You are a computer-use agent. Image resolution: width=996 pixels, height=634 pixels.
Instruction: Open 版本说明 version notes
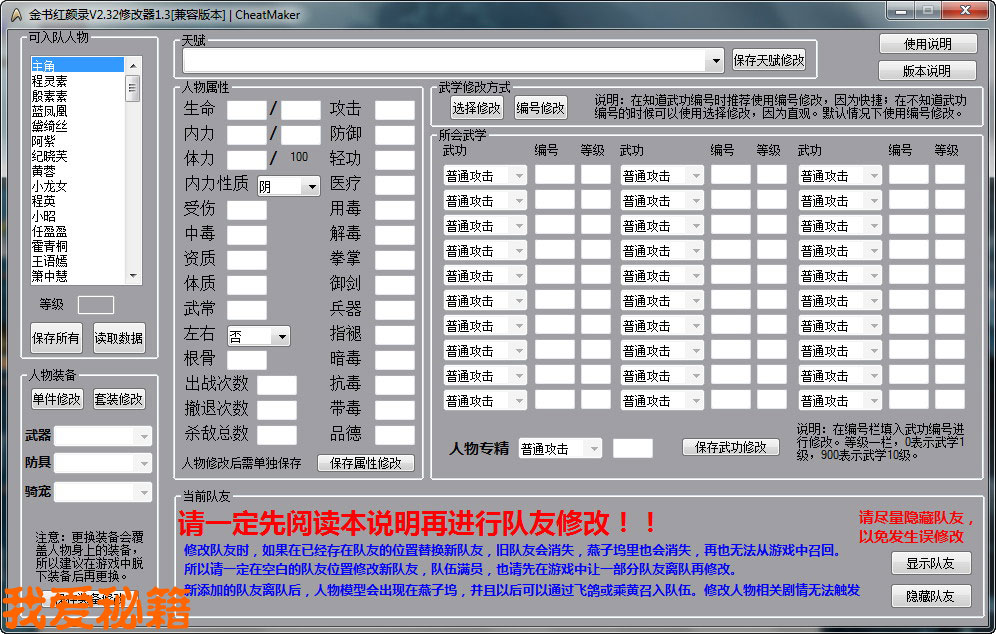pos(927,71)
